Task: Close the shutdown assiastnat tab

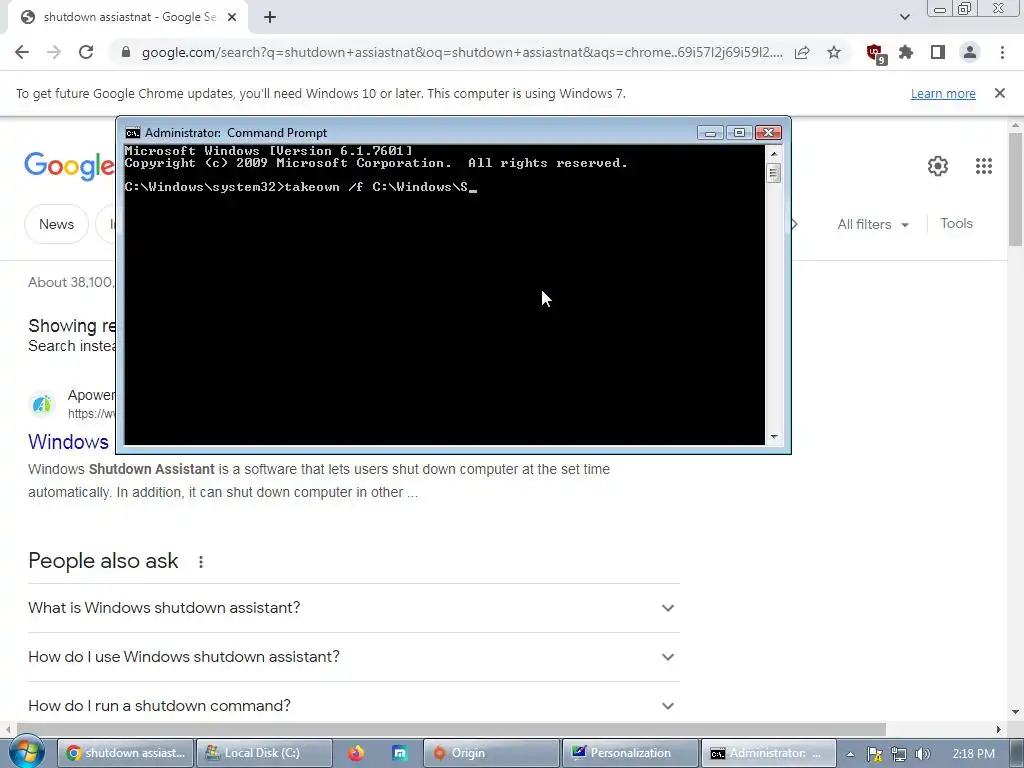Action: tap(232, 17)
